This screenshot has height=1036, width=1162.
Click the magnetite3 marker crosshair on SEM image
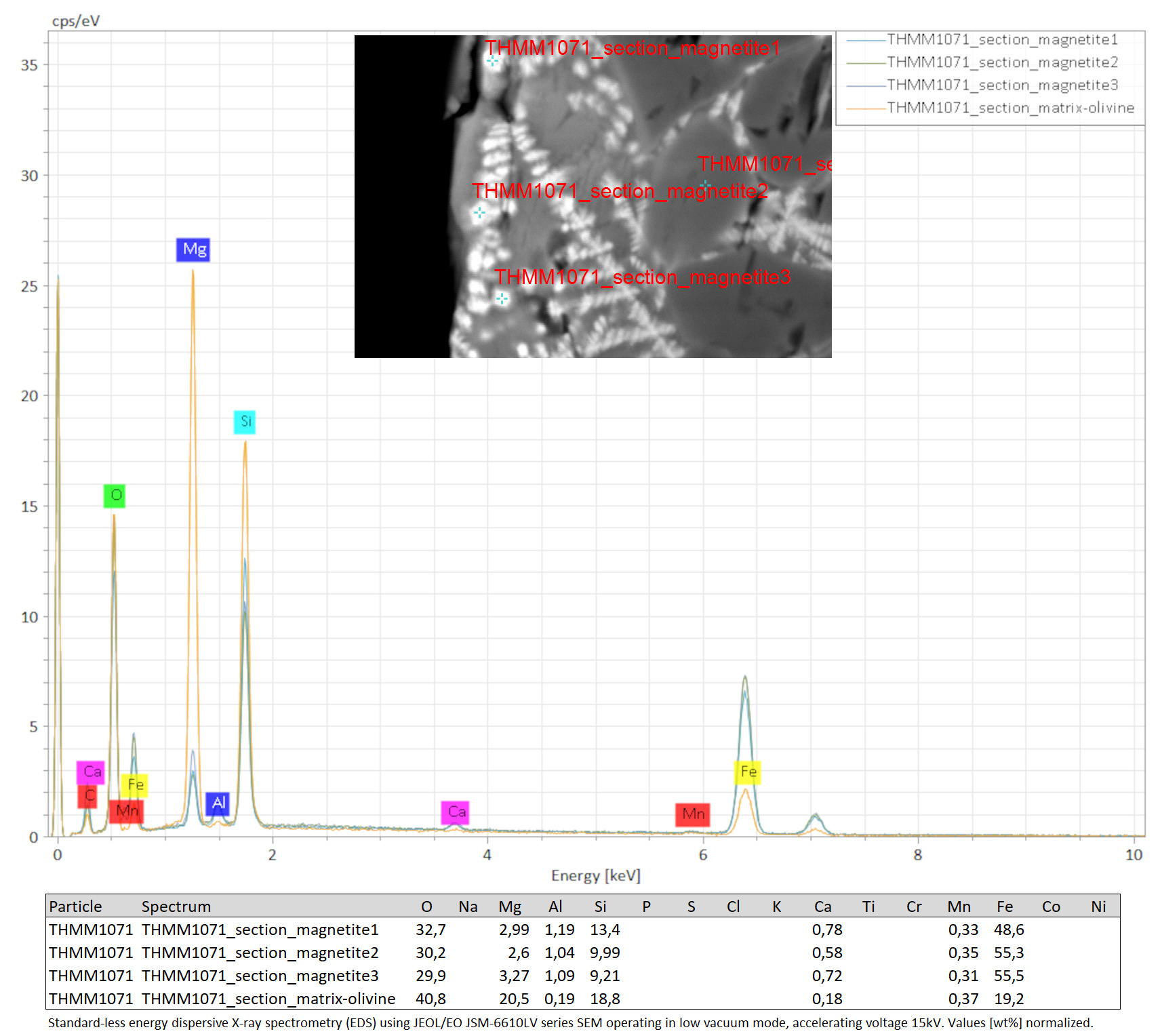(x=502, y=298)
